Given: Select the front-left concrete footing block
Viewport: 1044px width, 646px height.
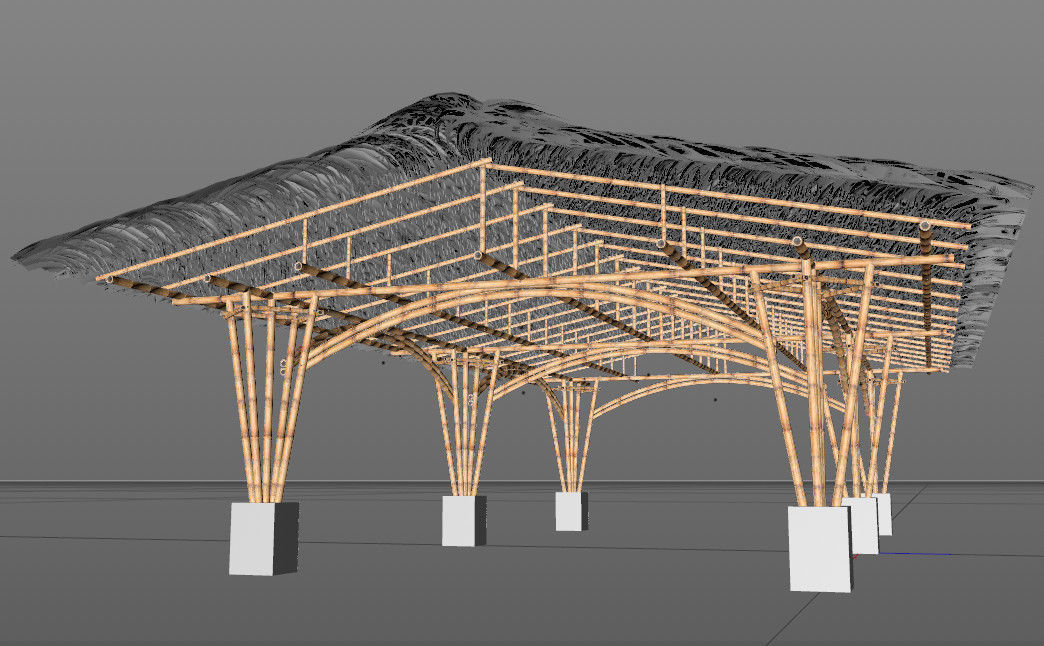Looking at the screenshot, I should click(264, 539).
